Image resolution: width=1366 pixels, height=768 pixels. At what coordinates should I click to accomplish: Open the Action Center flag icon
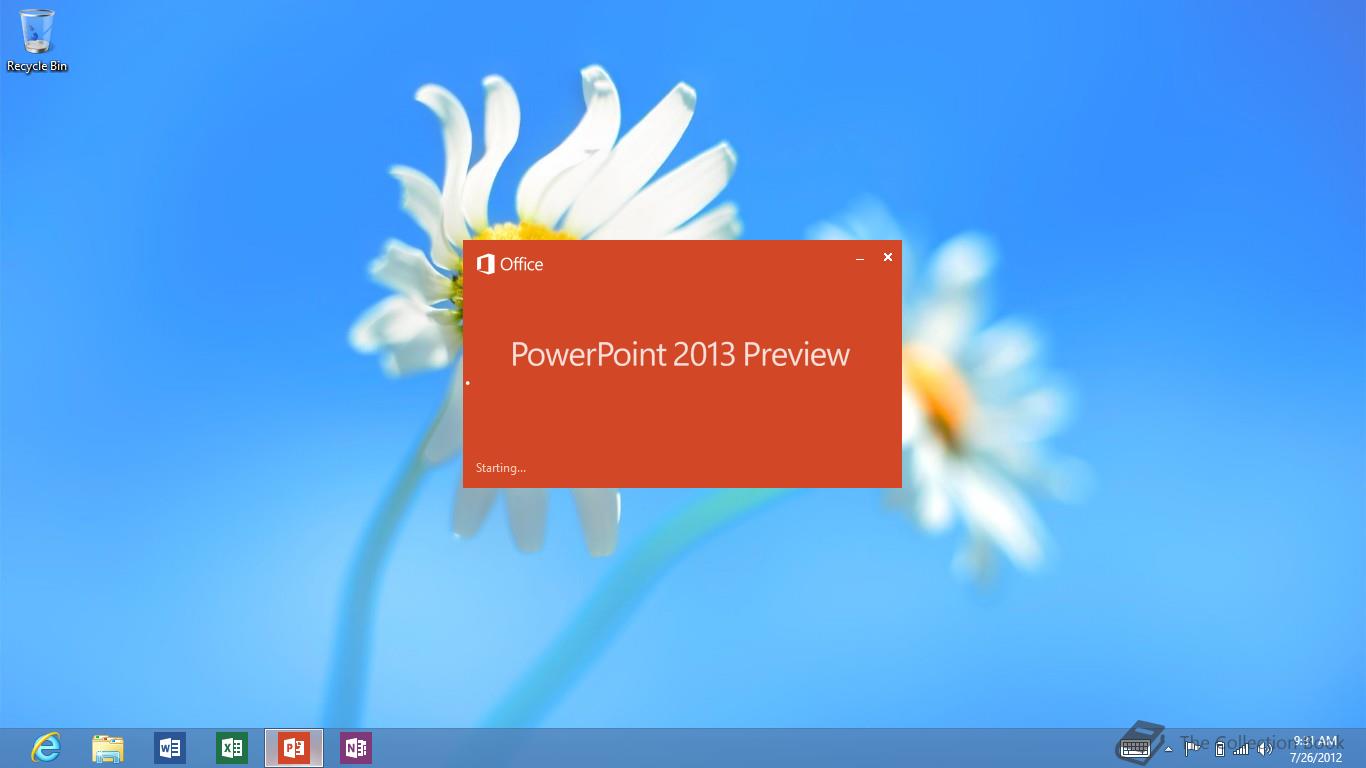pos(1192,747)
